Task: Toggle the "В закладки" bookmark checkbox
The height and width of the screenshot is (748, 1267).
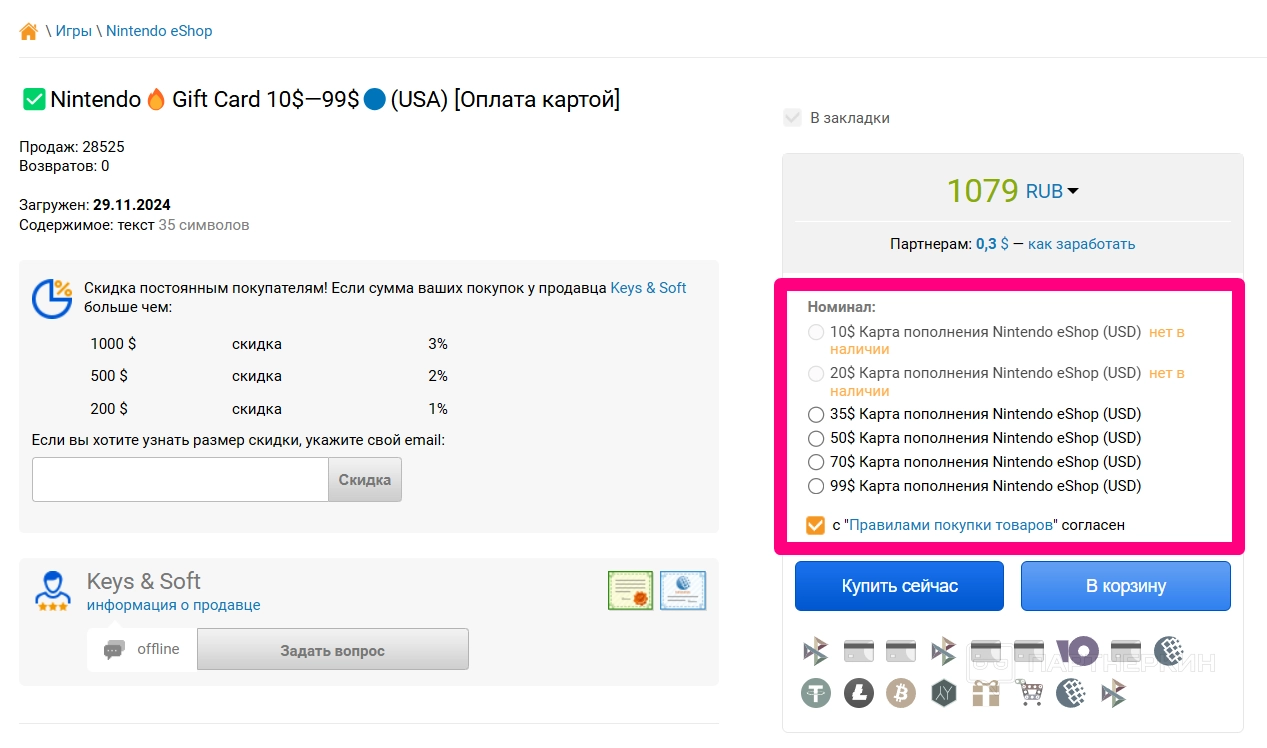Action: (793, 118)
